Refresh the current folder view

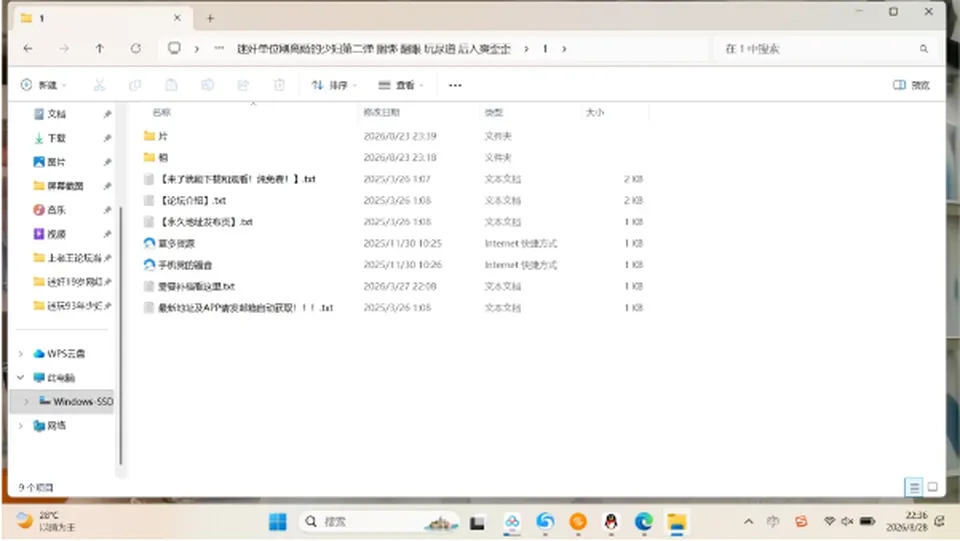[136, 48]
